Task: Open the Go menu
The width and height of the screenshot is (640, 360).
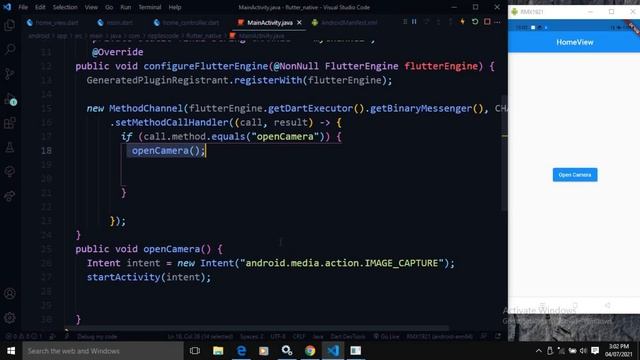Action: click(x=109, y=7)
